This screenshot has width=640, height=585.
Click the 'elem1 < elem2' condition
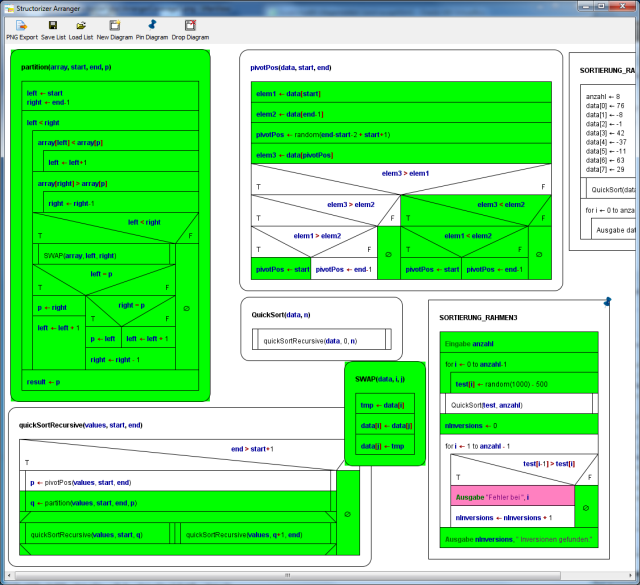pos(468,236)
